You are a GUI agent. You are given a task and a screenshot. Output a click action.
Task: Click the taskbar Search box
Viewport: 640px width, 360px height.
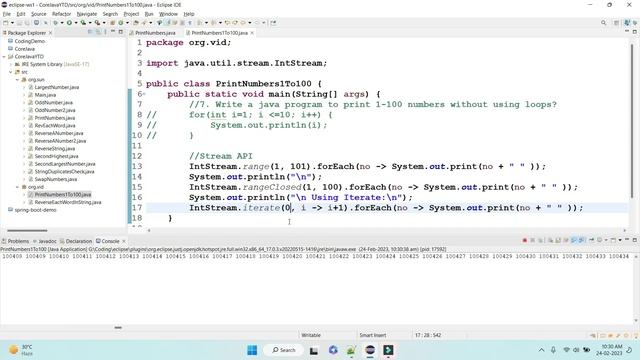(x=284, y=350)
